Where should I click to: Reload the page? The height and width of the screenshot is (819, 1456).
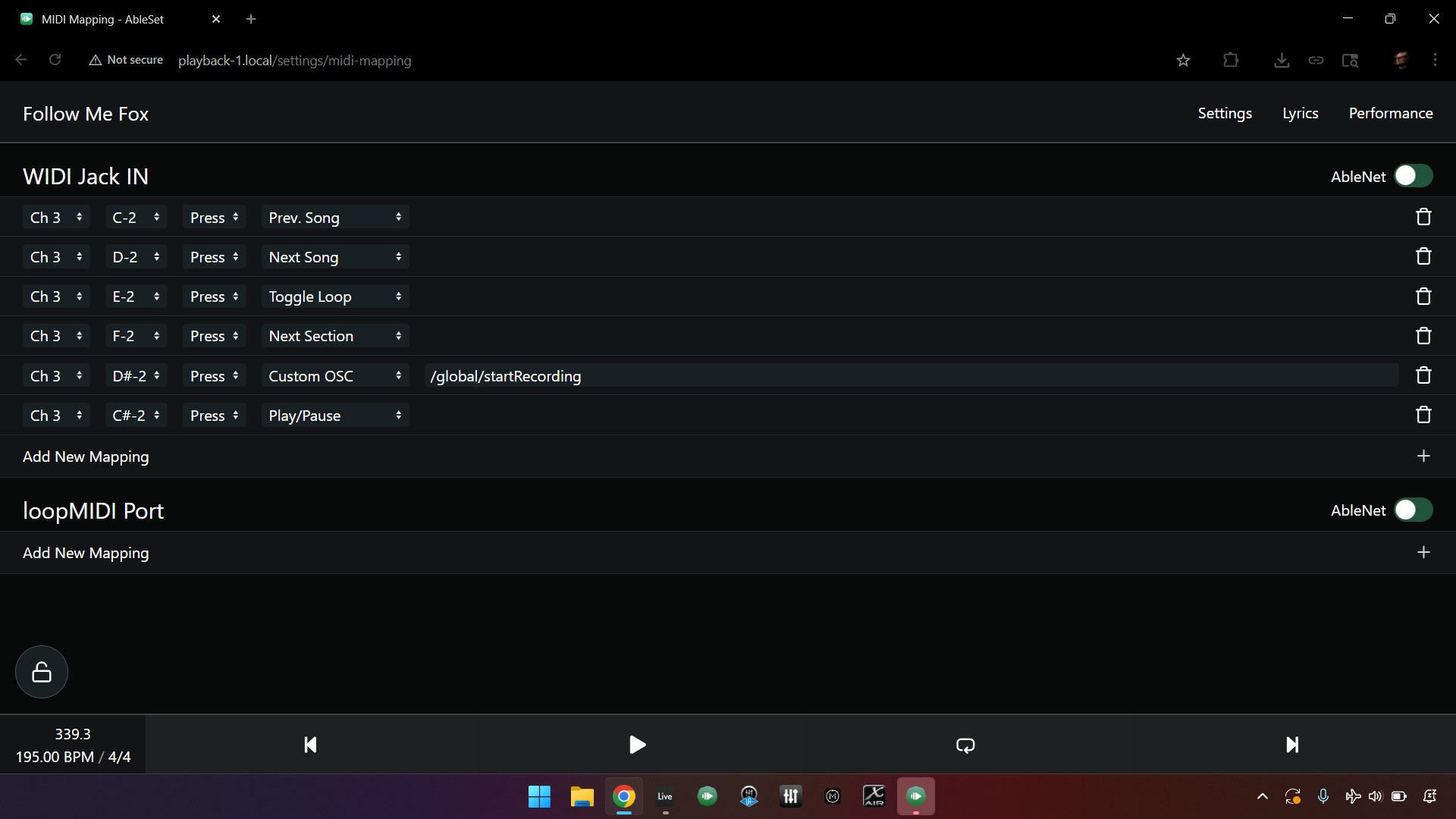55,60
